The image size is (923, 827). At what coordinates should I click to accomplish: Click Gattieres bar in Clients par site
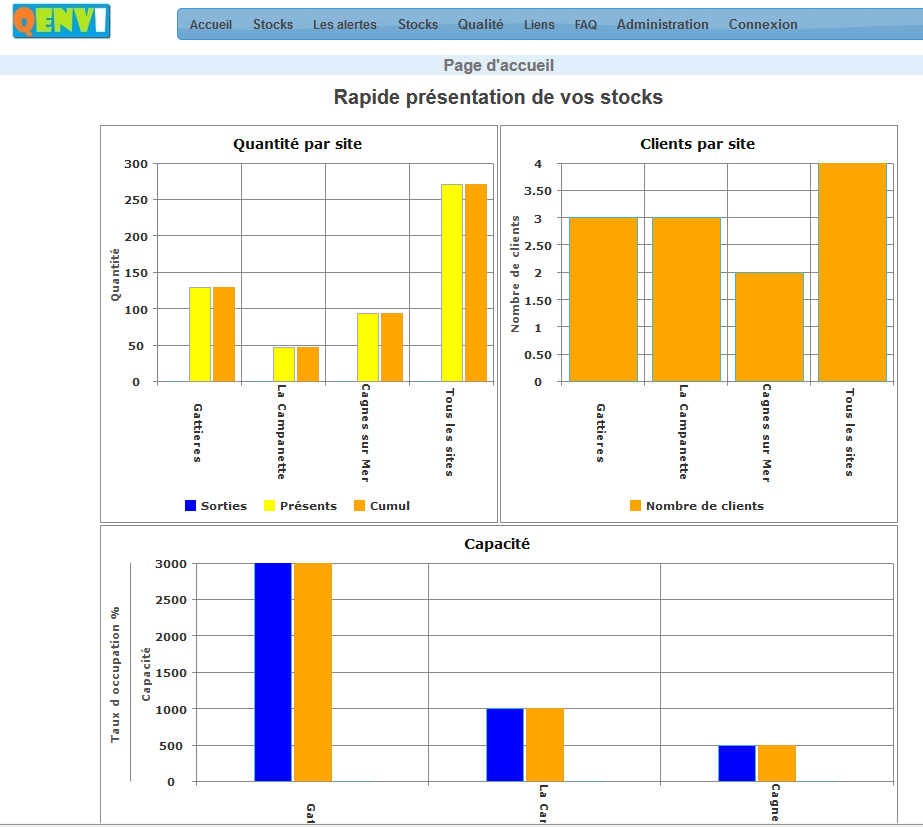[603, 300]
